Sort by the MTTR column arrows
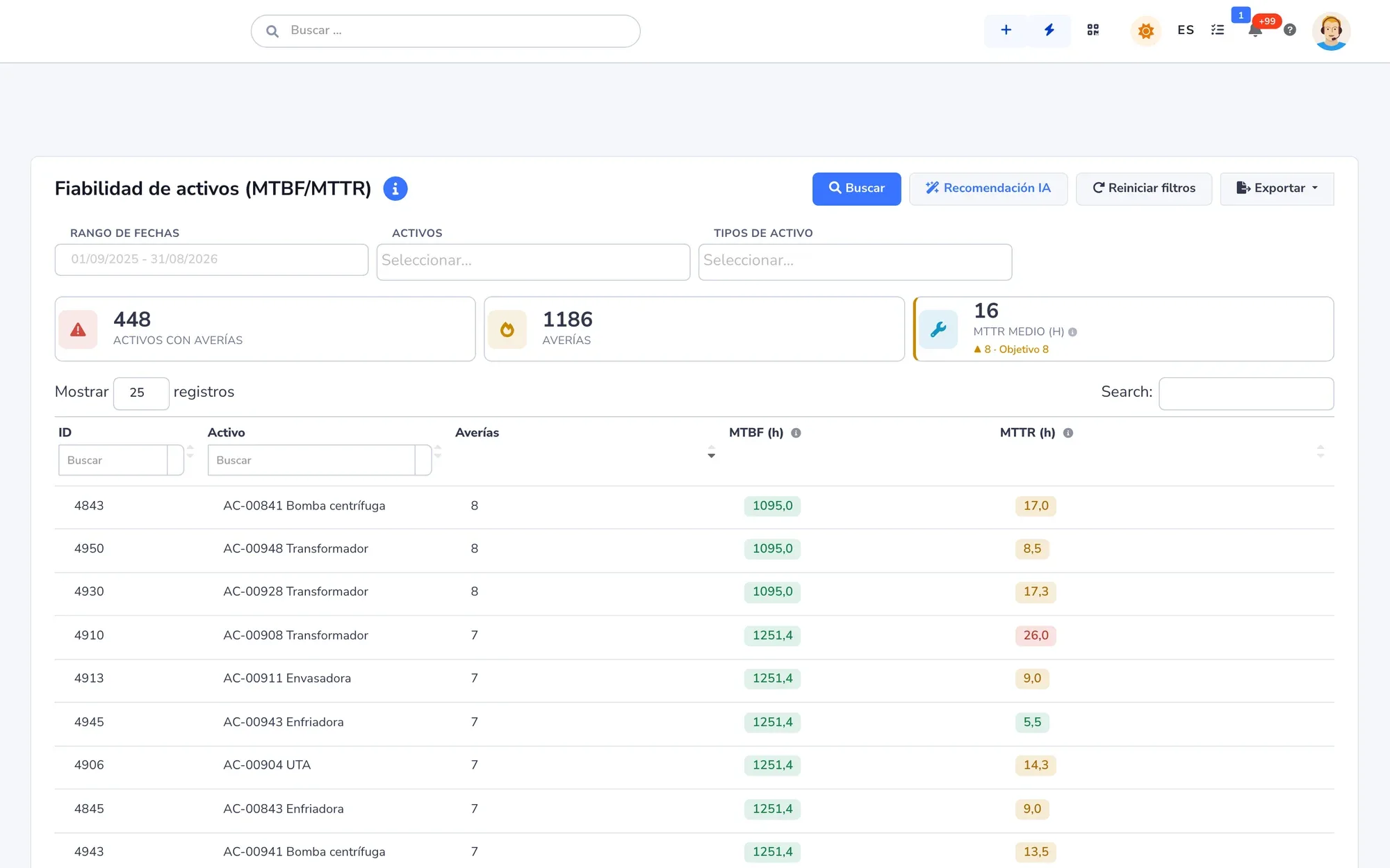 click(1320, 452)
